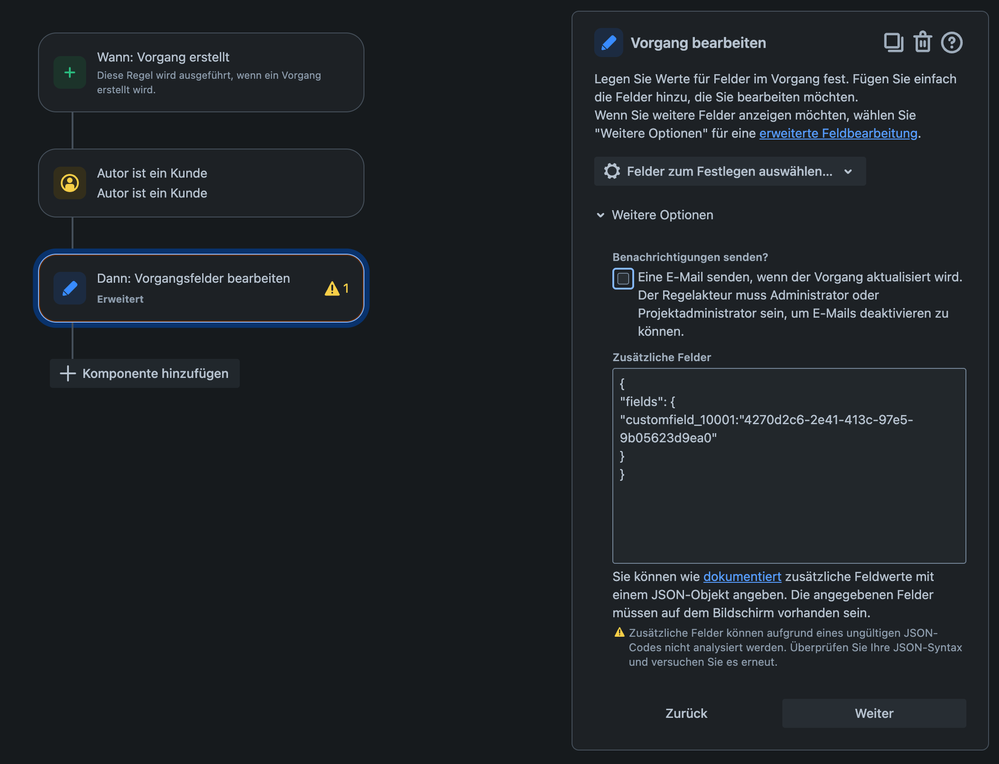This screenshot has width=999, height=764.
Task: Click the gear icon in the field selector
Action: (612, 171)
